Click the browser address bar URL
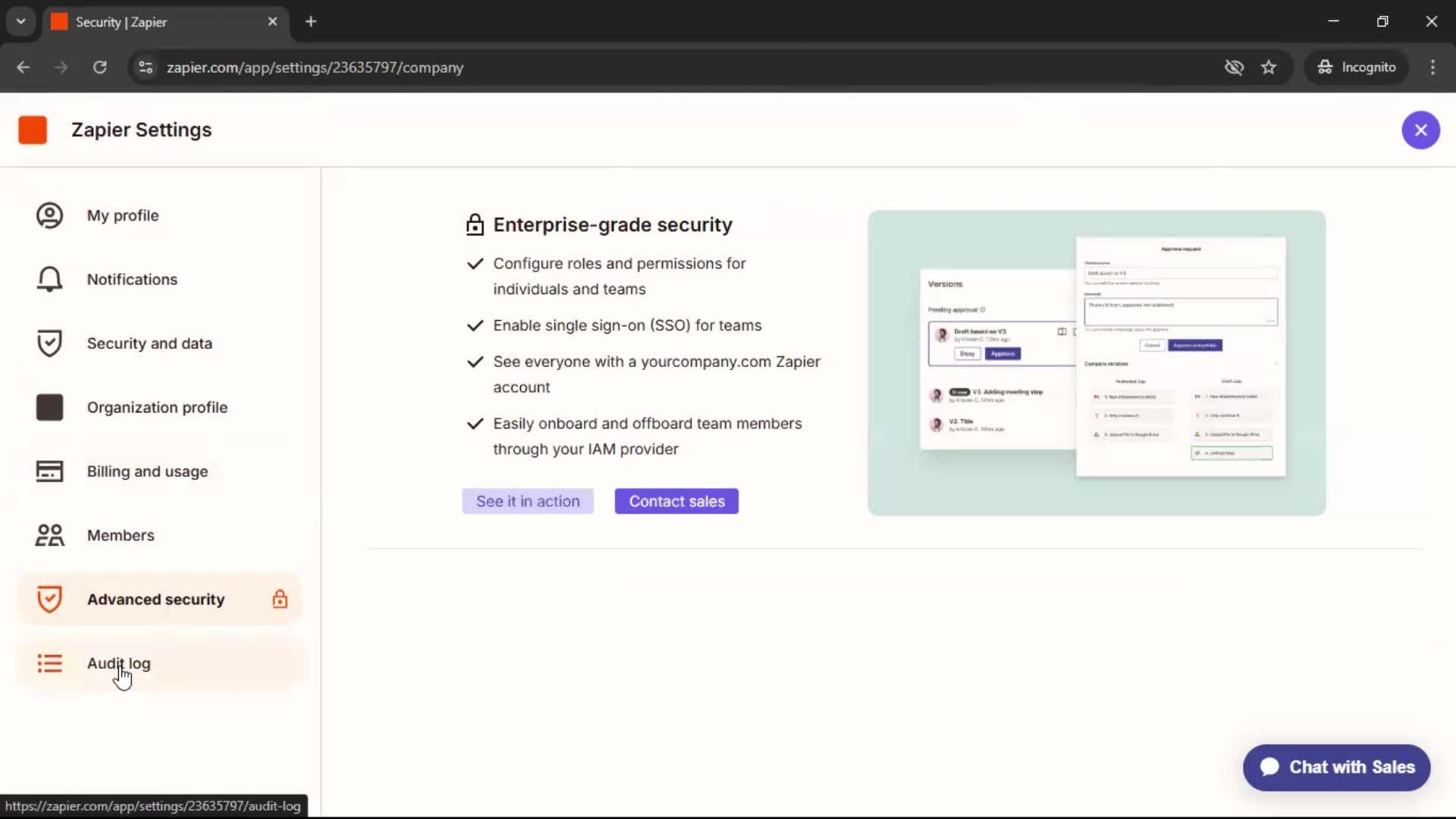 pyautogui.click(x=315, y=67)
